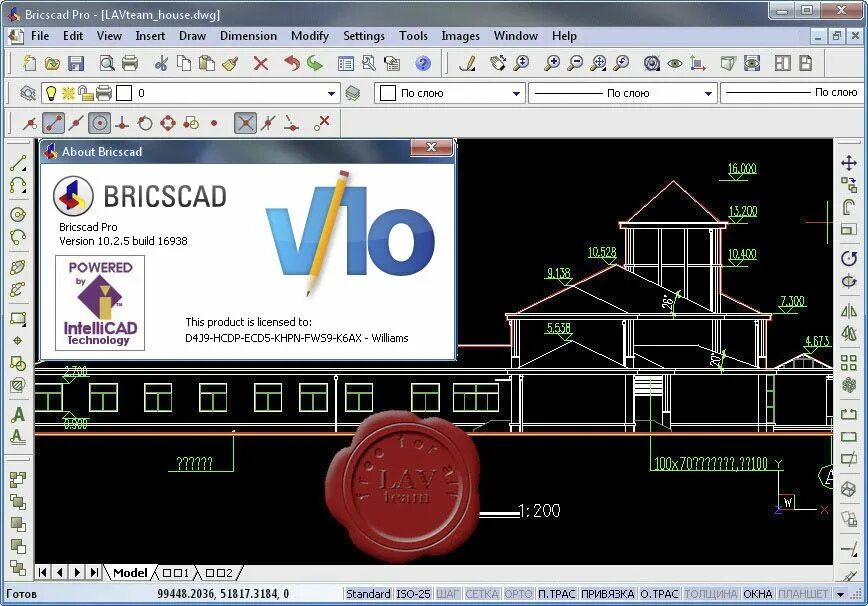This screenshot has height=606, width=868.
Task: Click the 1:200 scale label in drawing
Action: pyautogui.click(x=539, y=510)
